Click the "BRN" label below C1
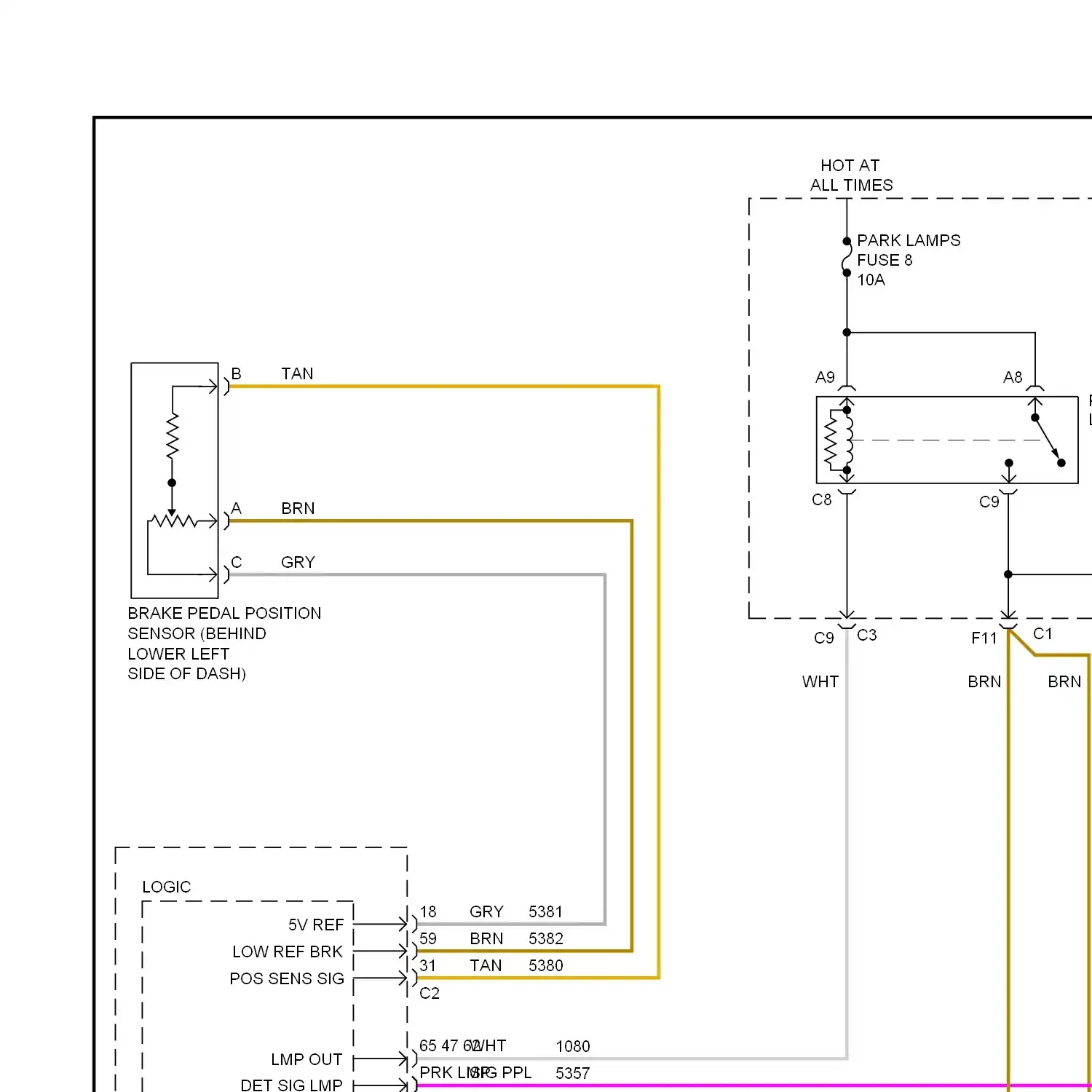1092x1092 pixels. pos(1064,681)
